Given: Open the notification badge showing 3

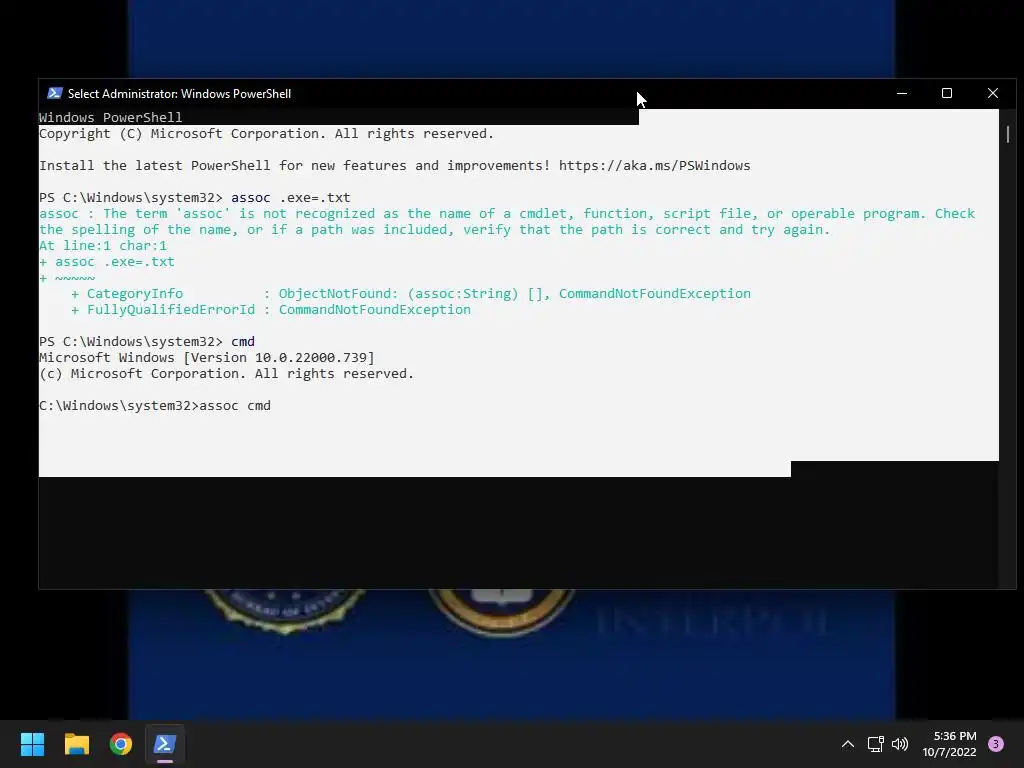Looking at the screenshot, I should [x=996, y=744].
